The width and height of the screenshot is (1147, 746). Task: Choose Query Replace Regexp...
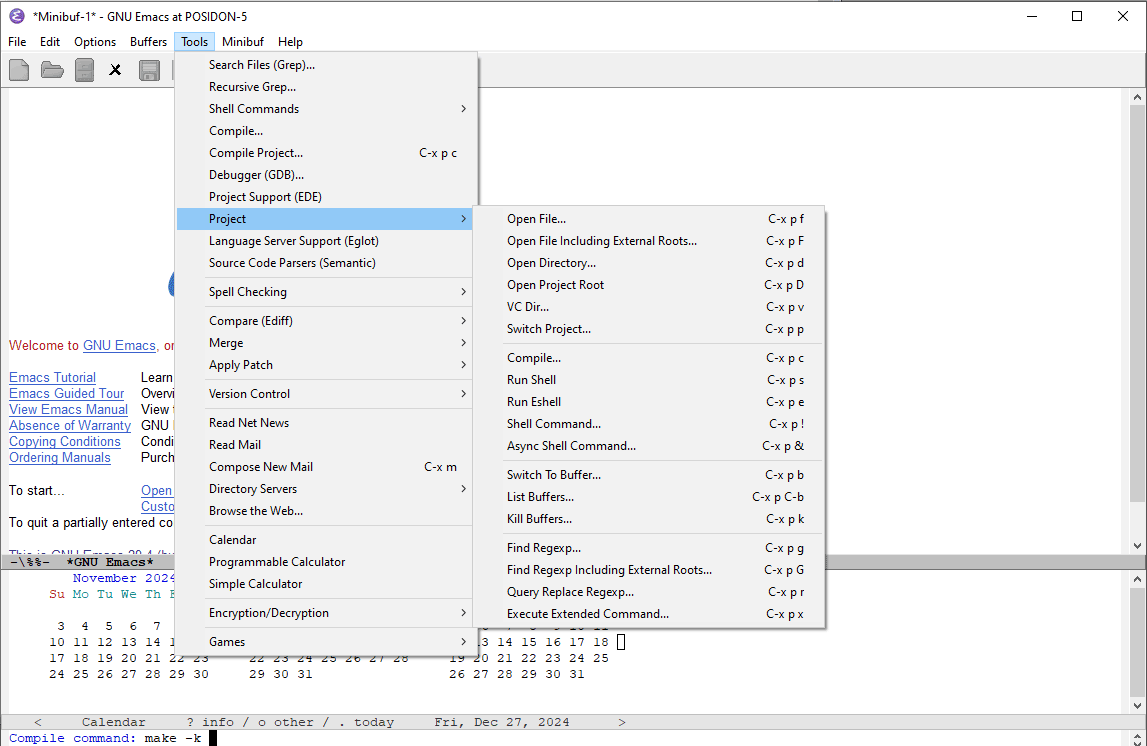click(x=649, y=592)
